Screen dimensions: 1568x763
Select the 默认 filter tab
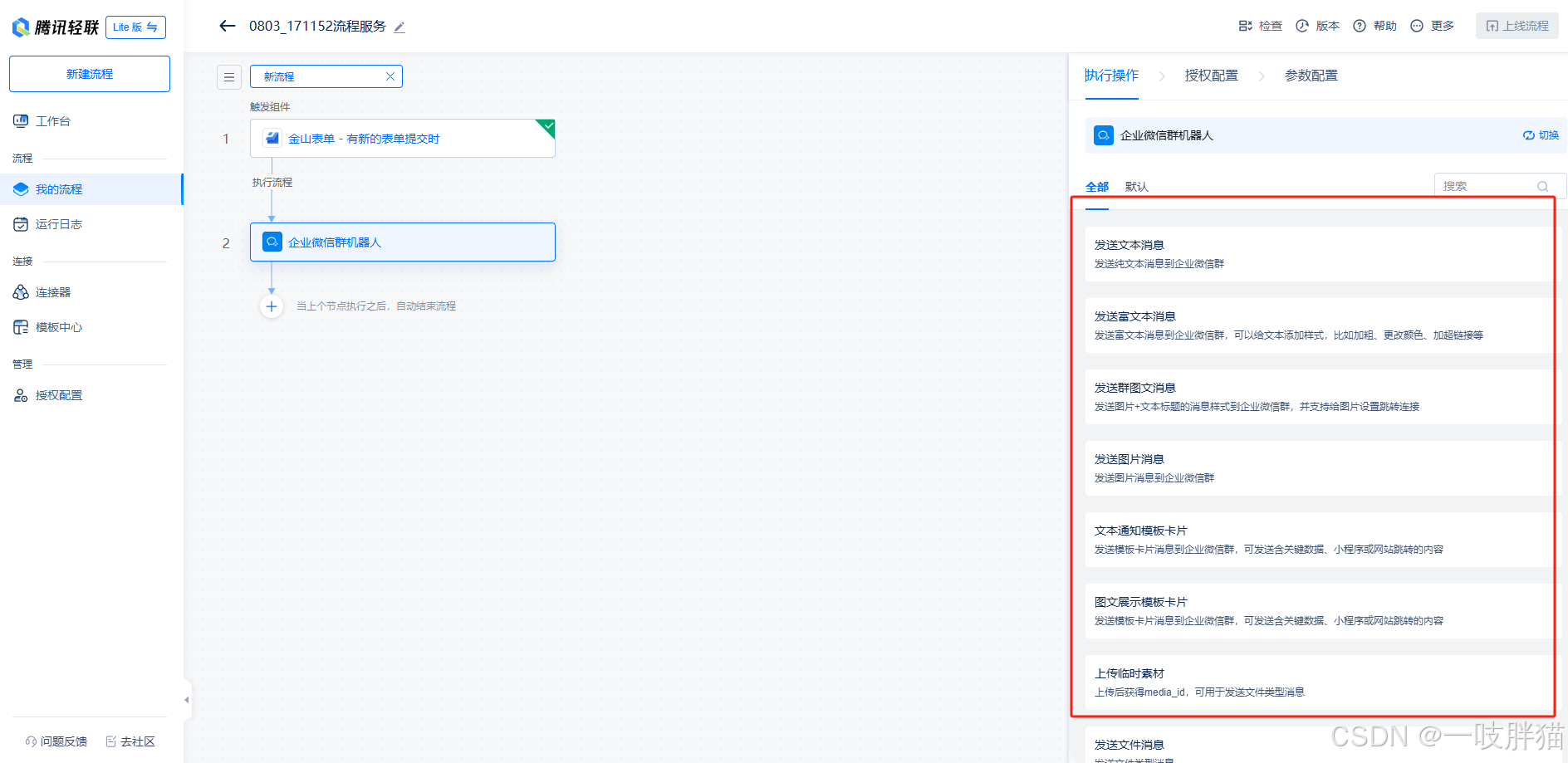pos(1137,187)
